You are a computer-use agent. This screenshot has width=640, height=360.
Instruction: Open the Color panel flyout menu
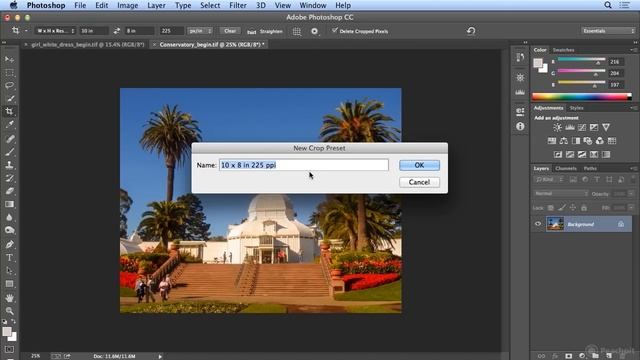[633, 50]
